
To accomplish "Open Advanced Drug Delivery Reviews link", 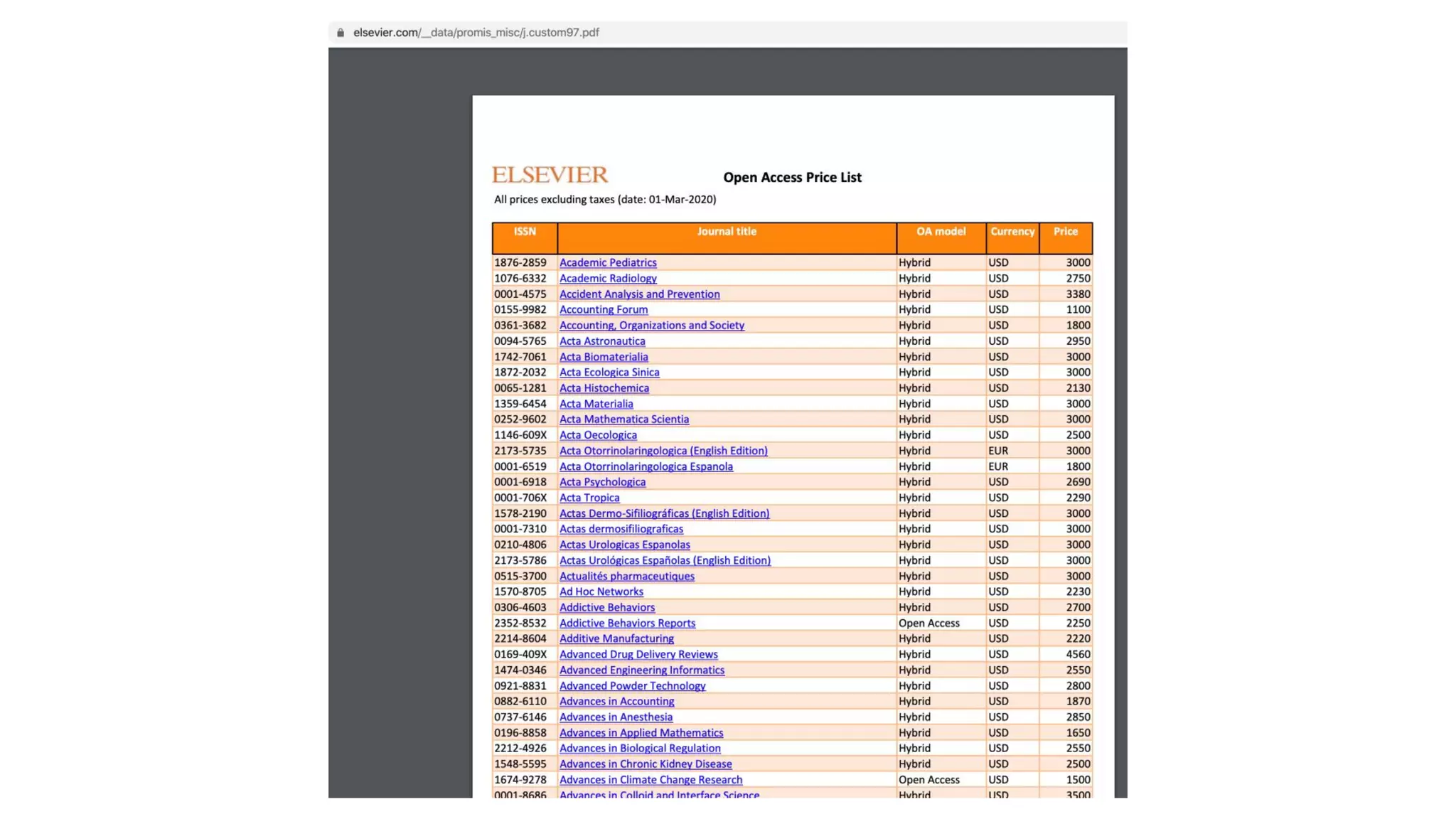I will [638, 654].
